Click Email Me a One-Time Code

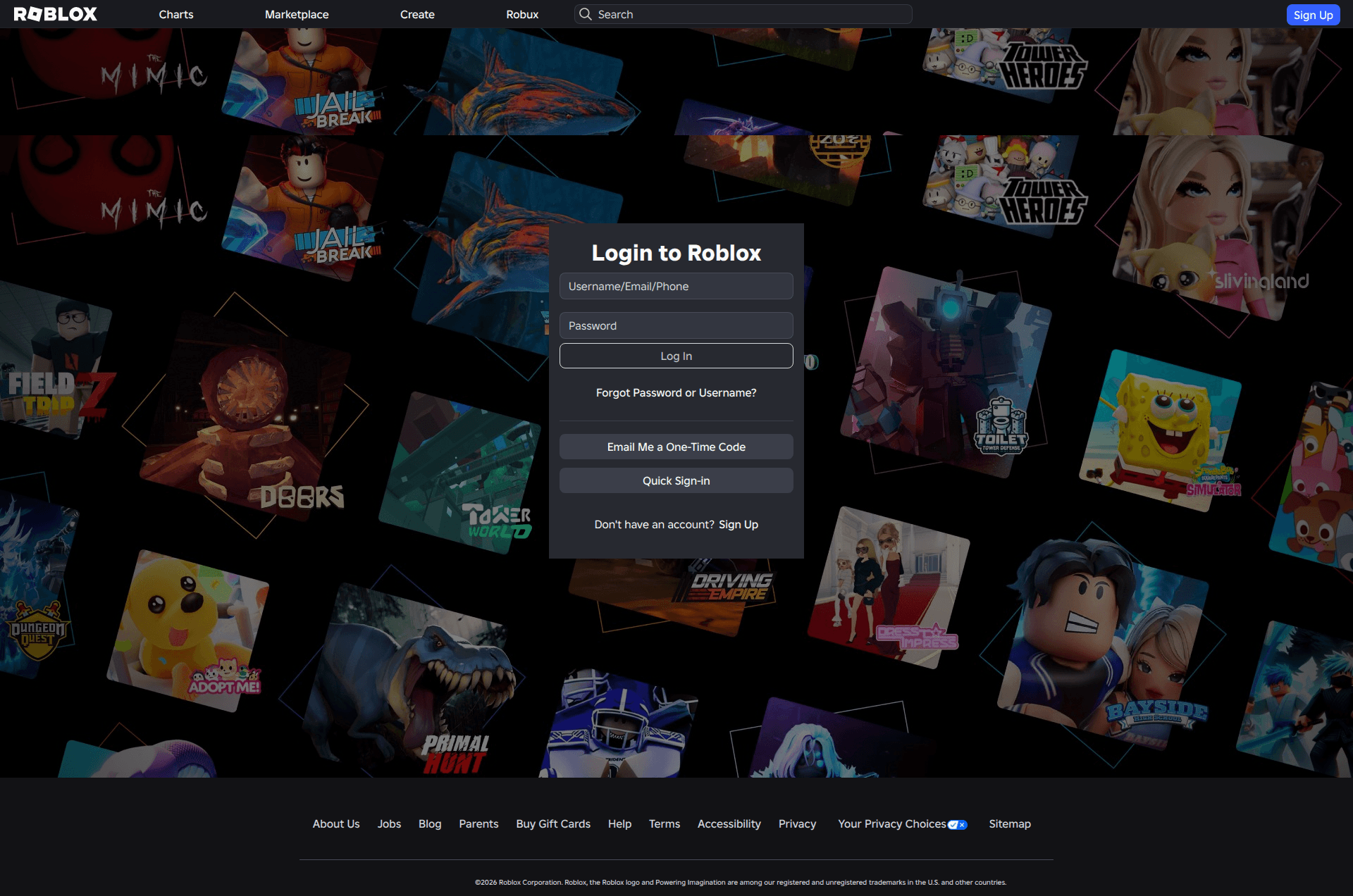click(x=676, y=447)
